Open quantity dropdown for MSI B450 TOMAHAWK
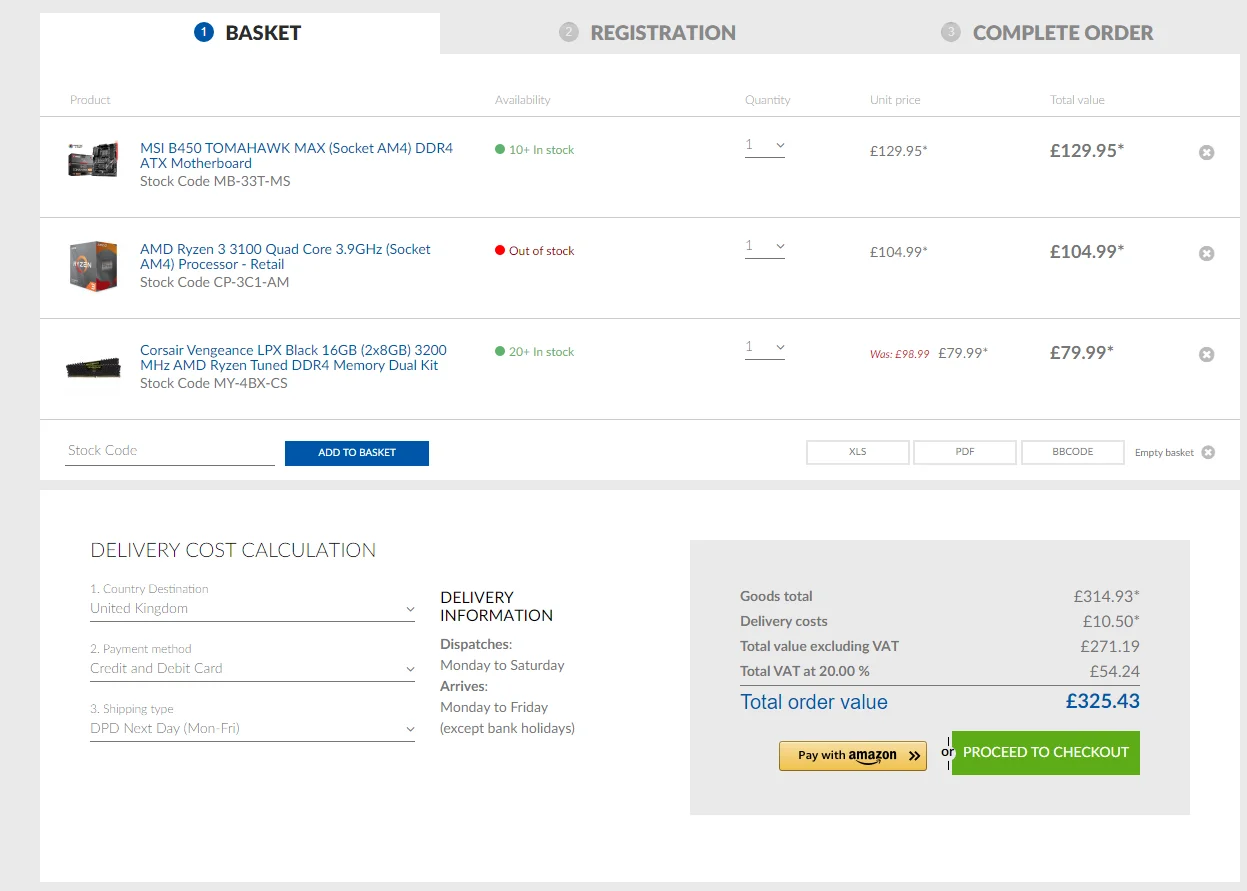The height and width of the screenshot is (891, 1247). click(x=765, y=146)
